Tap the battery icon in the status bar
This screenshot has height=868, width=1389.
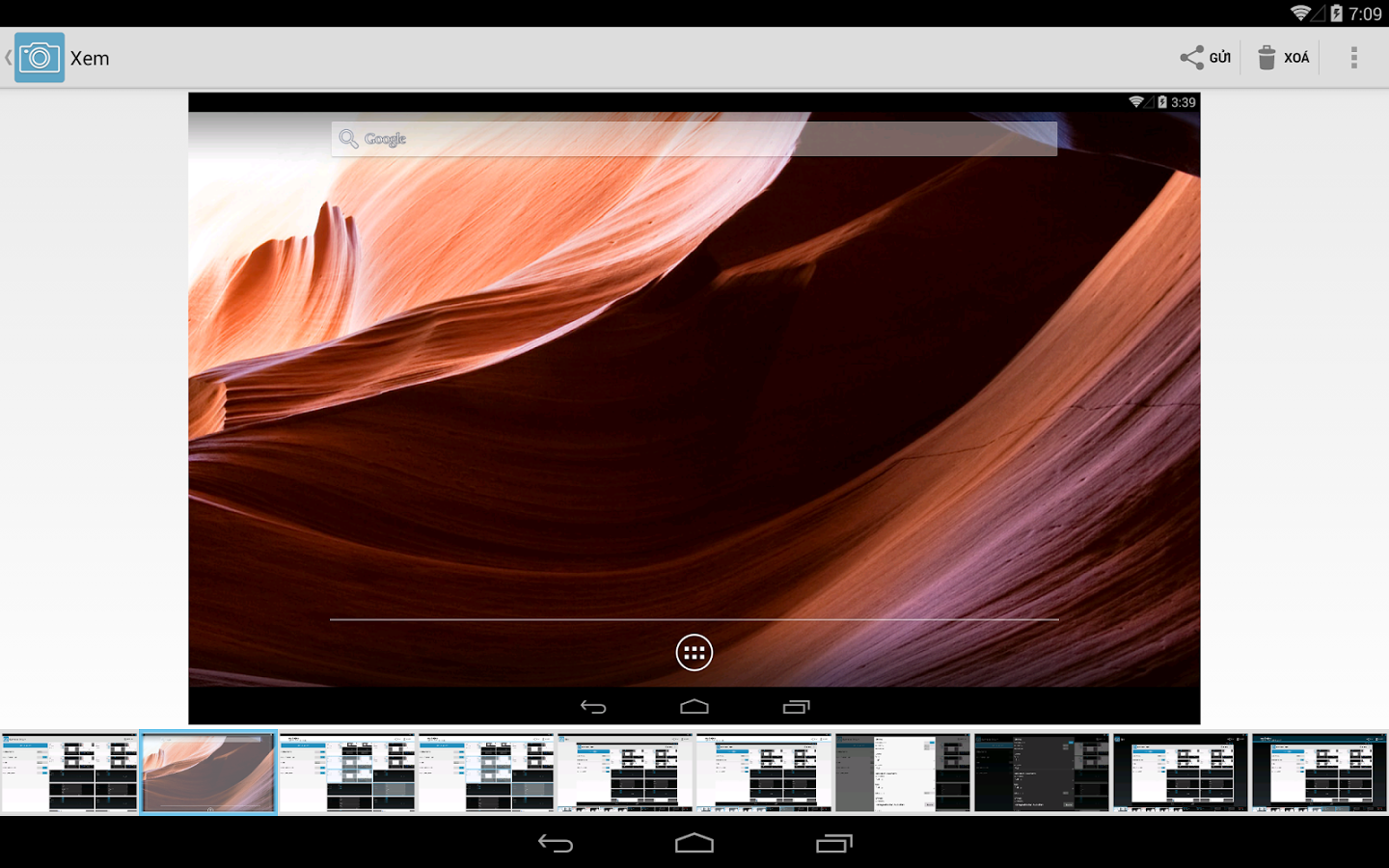(1336, 14)
